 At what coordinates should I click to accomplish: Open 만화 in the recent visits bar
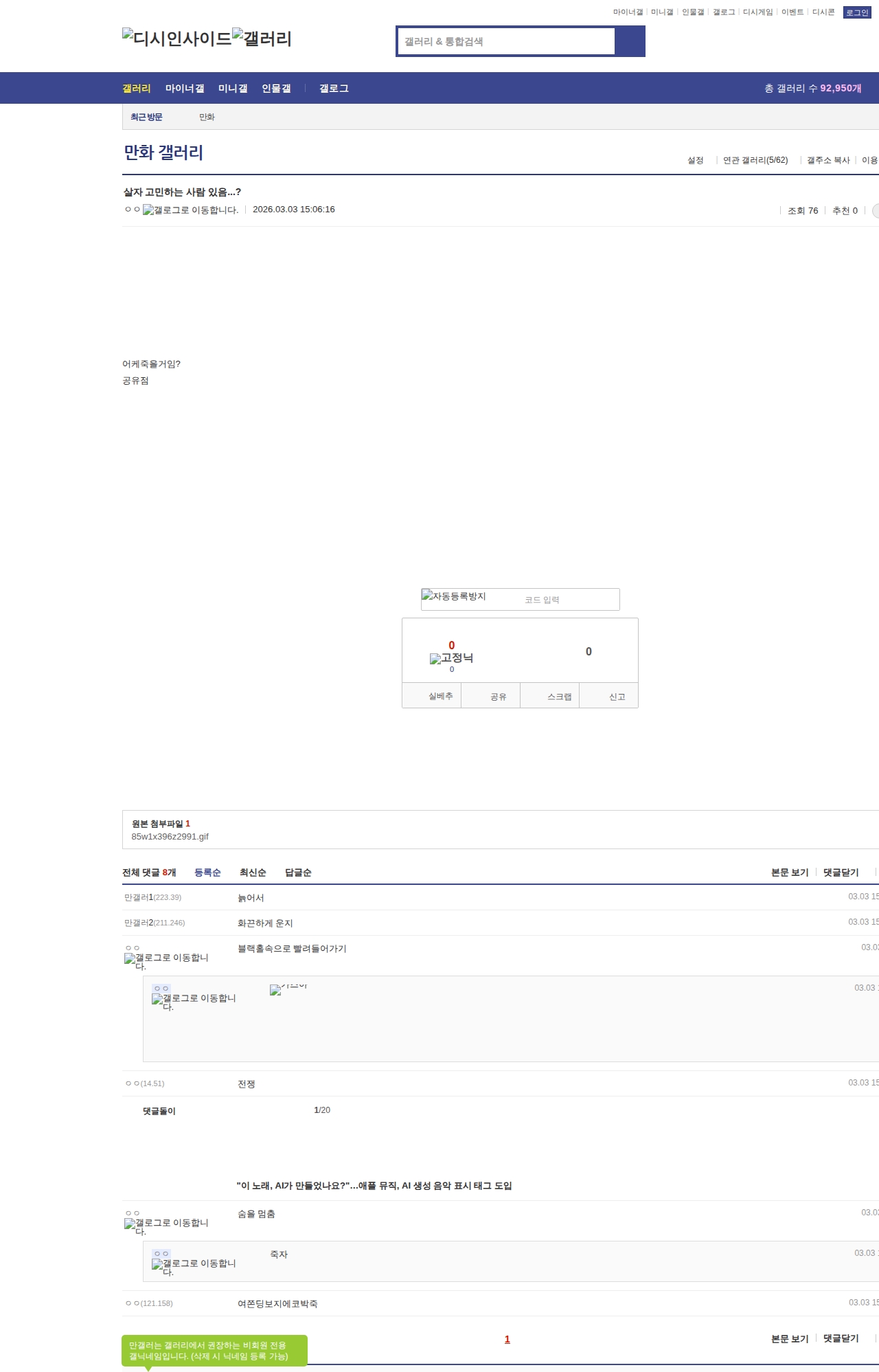pos(207,117)
